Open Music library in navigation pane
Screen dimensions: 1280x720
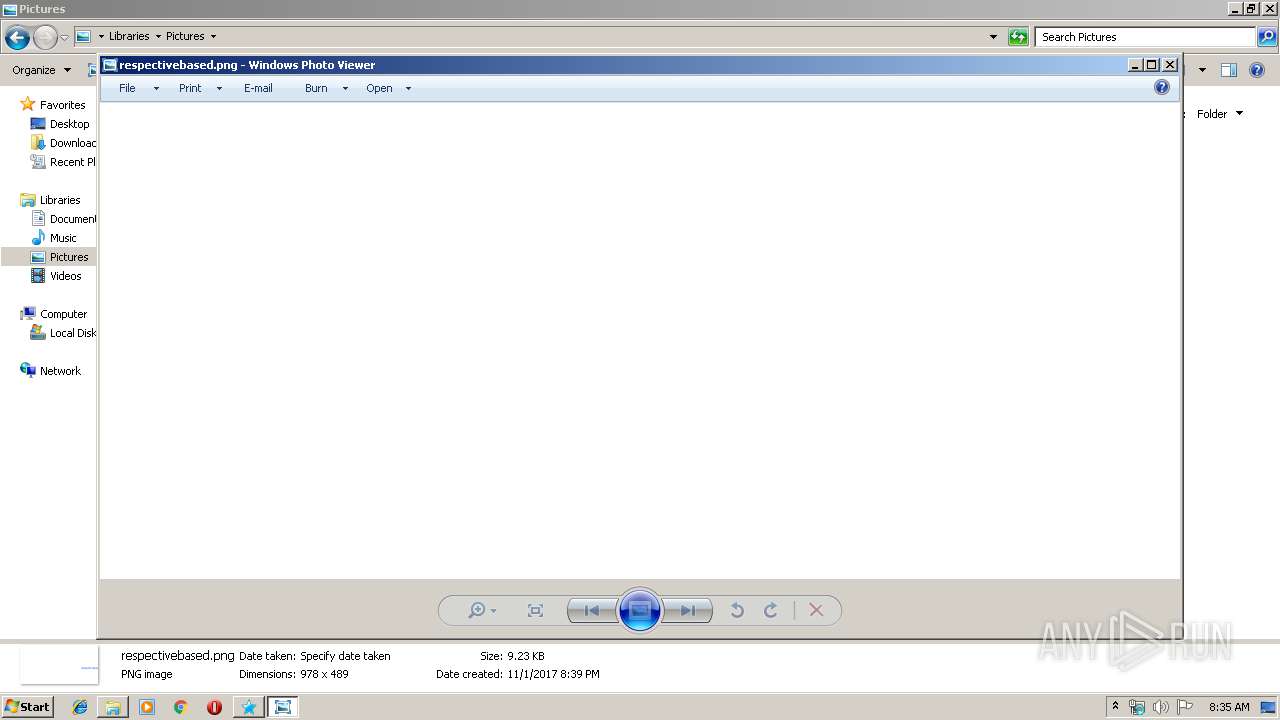63,238
